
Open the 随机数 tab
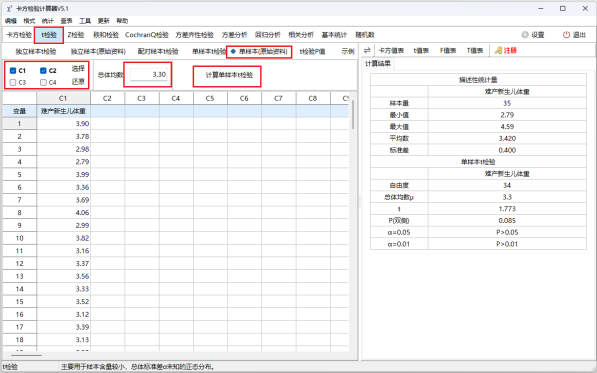[365, 35]
